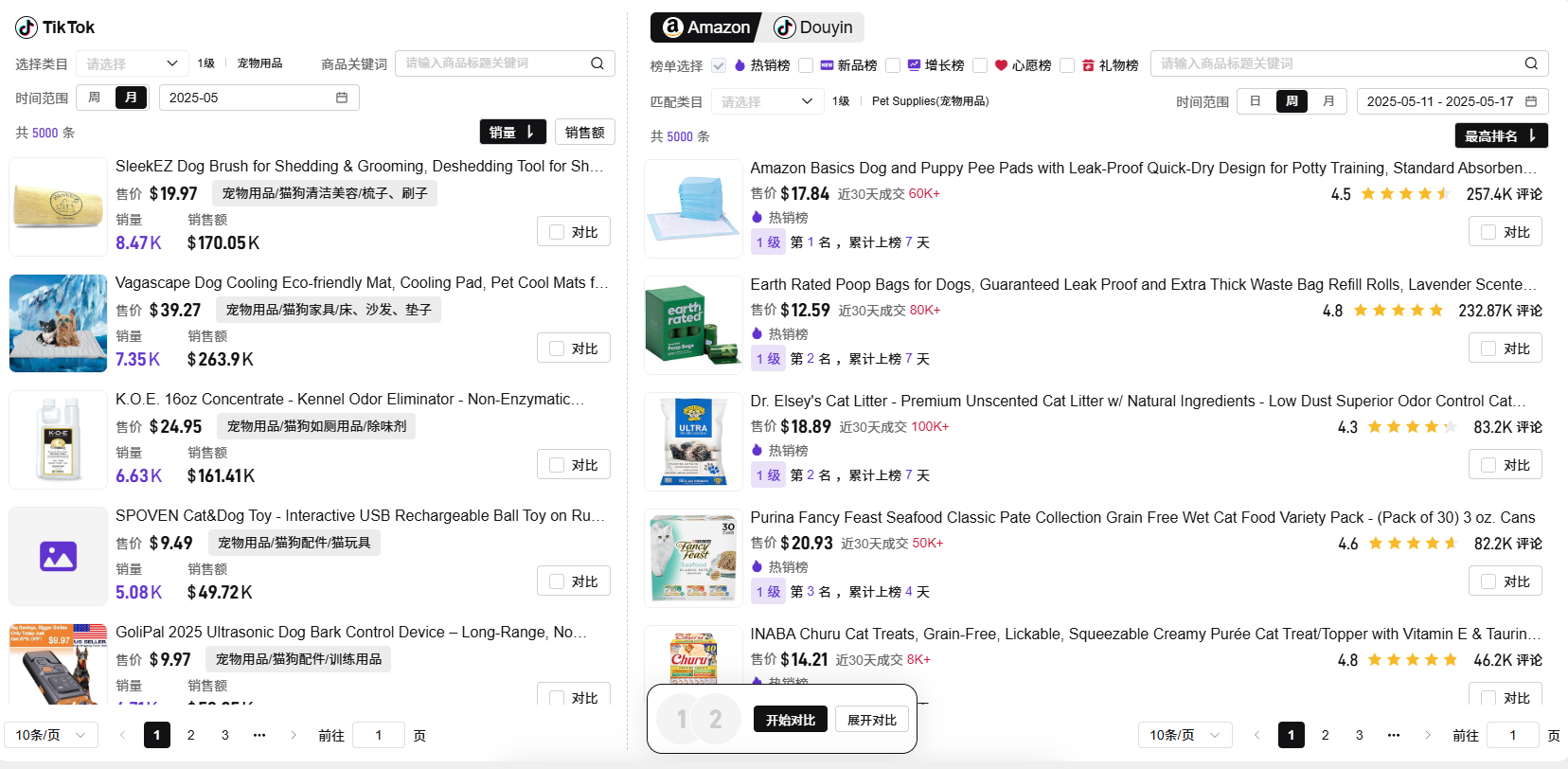The width and height of the screenshot is (1568, 769).
Task: Expand the 选择类目 dropdown
Action: pos(133,63)
